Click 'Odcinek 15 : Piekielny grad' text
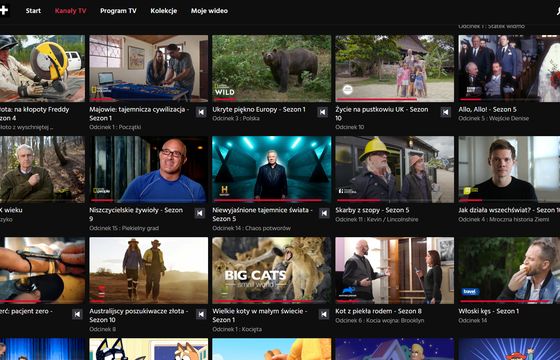The image size is (560, 360). [124, 228]
